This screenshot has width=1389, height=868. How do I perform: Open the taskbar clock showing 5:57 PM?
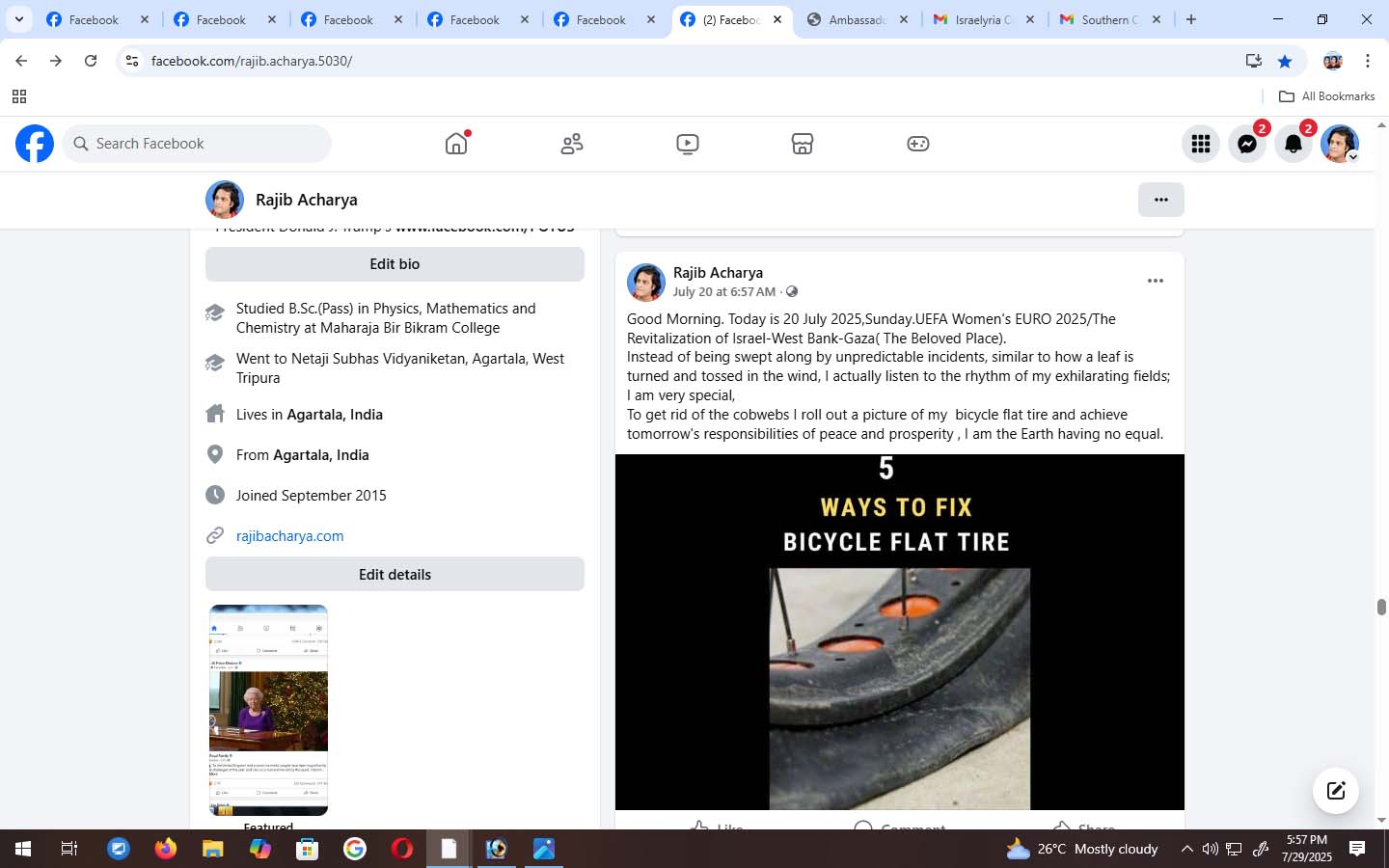click(x=1307, y=849)
